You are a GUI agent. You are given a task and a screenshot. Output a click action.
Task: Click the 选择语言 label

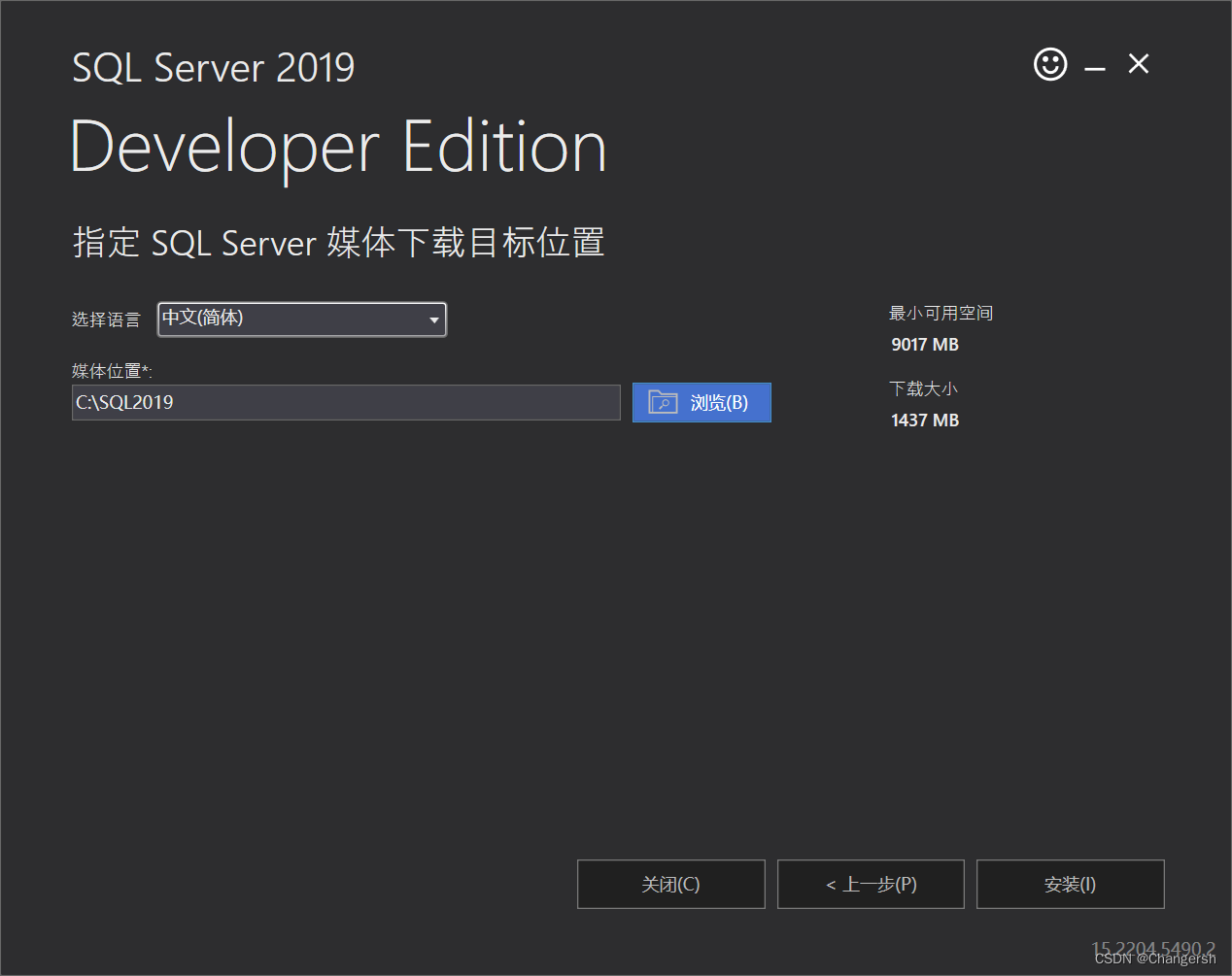click(106, 320)
